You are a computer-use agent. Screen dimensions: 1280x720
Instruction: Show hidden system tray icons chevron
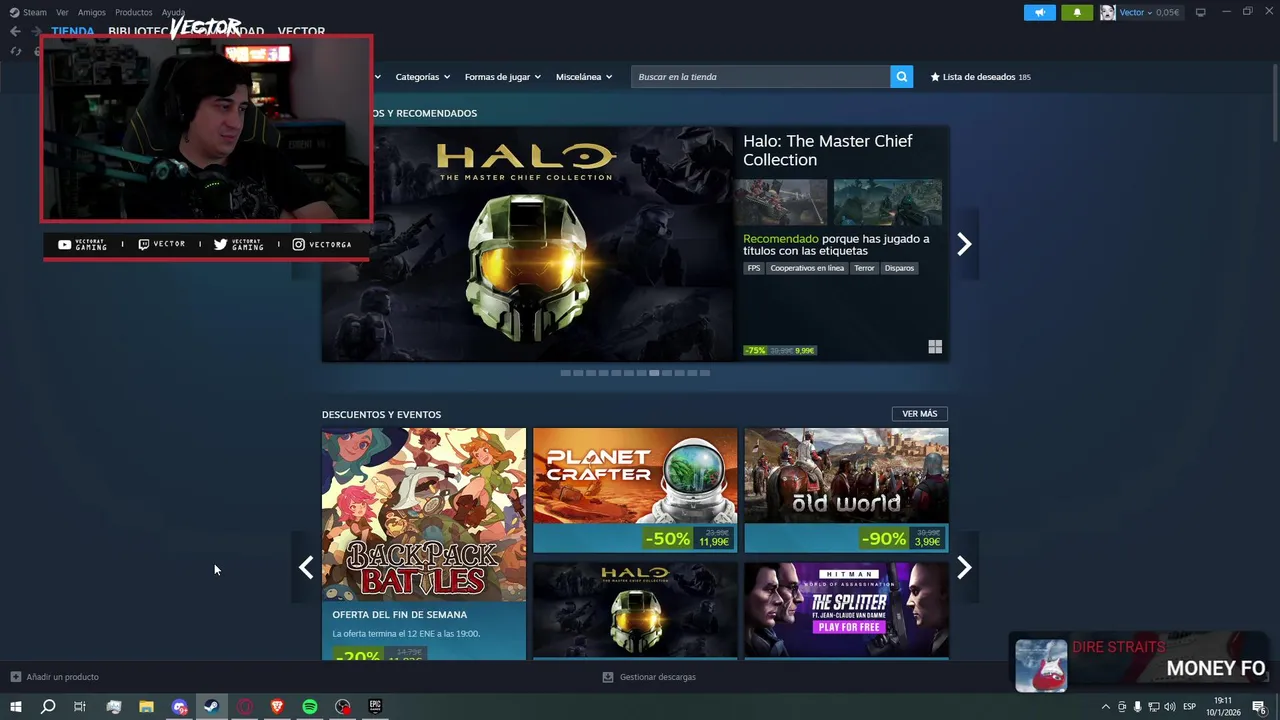[x=1105, y=707]
